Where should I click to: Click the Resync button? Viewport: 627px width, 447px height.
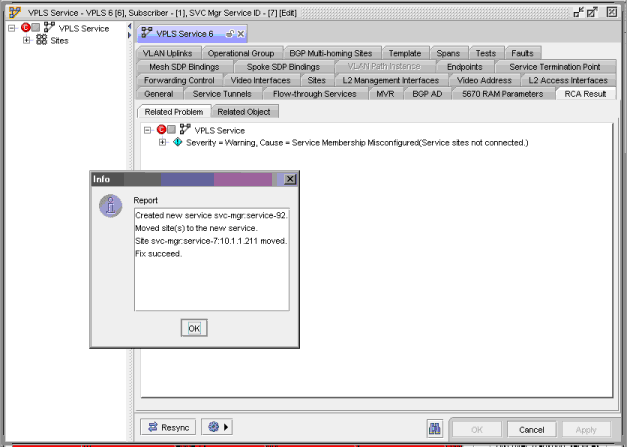167,427
